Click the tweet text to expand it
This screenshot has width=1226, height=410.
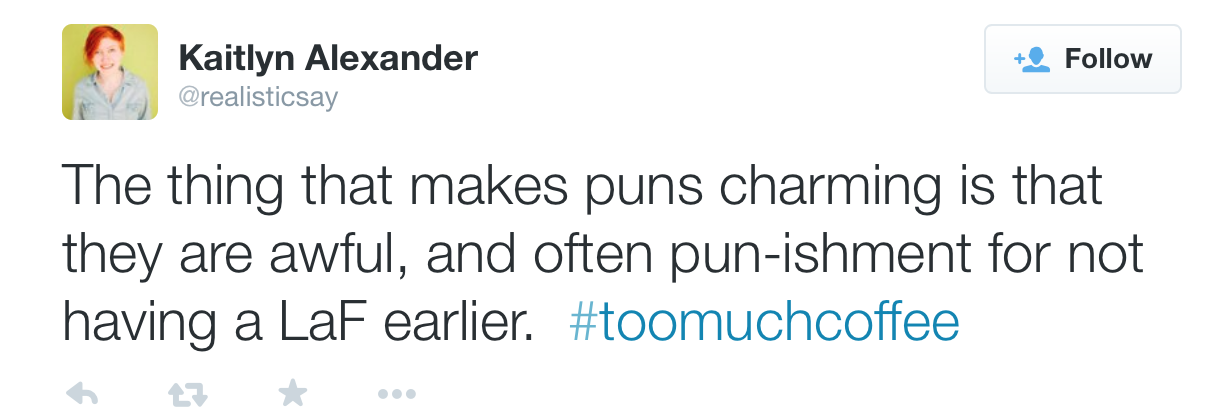(x=603, y=254)
